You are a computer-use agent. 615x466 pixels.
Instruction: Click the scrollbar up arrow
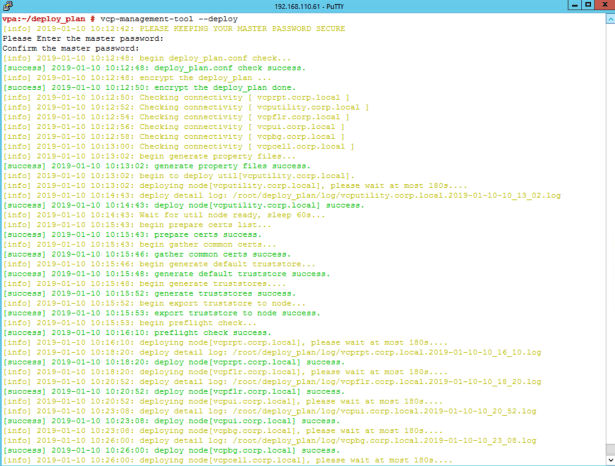pos(610,17)
